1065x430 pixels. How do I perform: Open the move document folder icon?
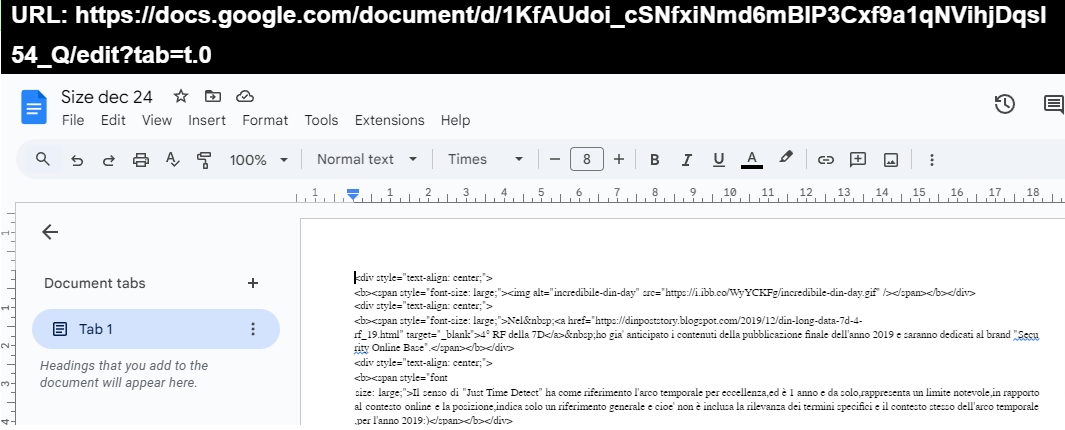point(213,96)
